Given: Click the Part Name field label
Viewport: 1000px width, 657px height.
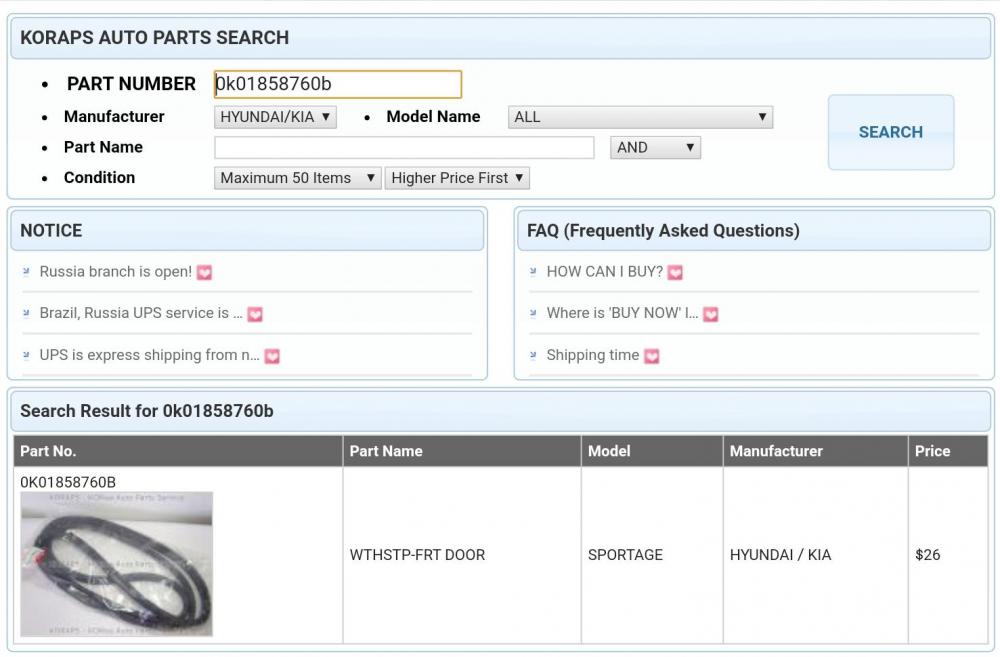Looking at the screenshot, I should click(x=103, y=147).
